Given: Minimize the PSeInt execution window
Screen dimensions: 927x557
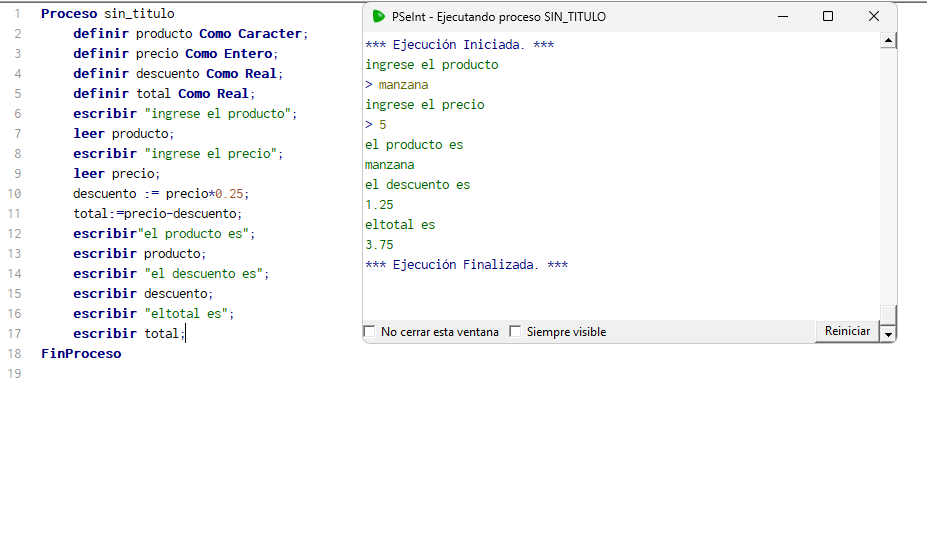Looking at the screenshot, I should click(x=782, y=16).
